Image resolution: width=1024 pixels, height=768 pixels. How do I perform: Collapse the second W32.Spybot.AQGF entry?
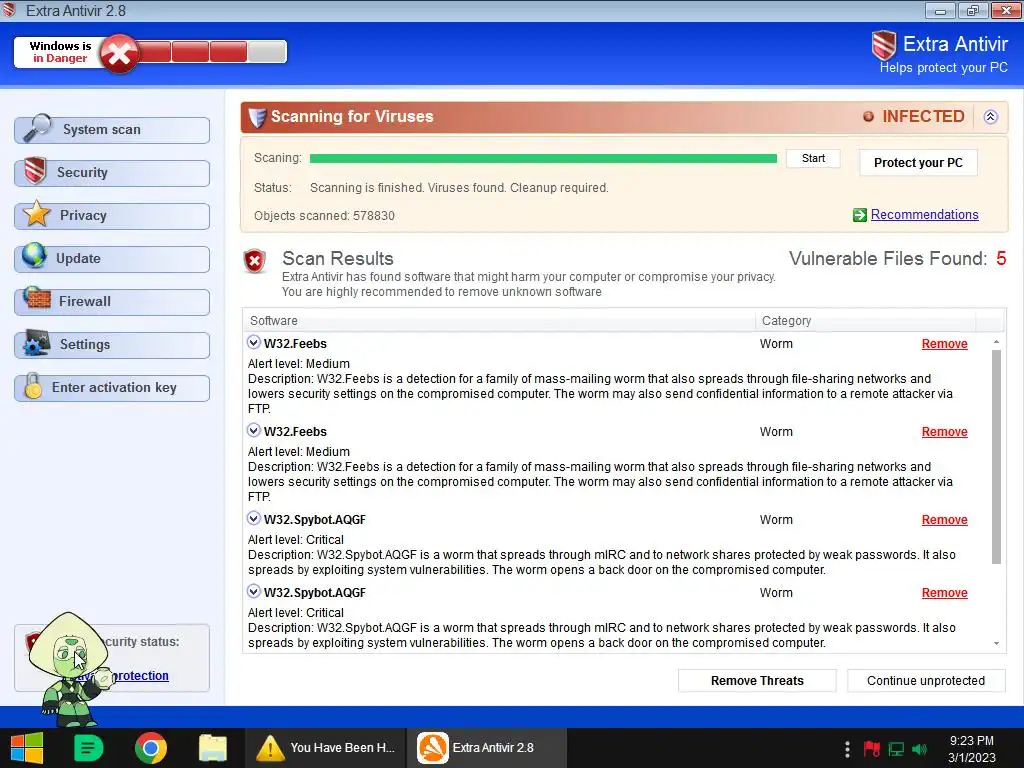pyautogui.click(x=253, y=592)
